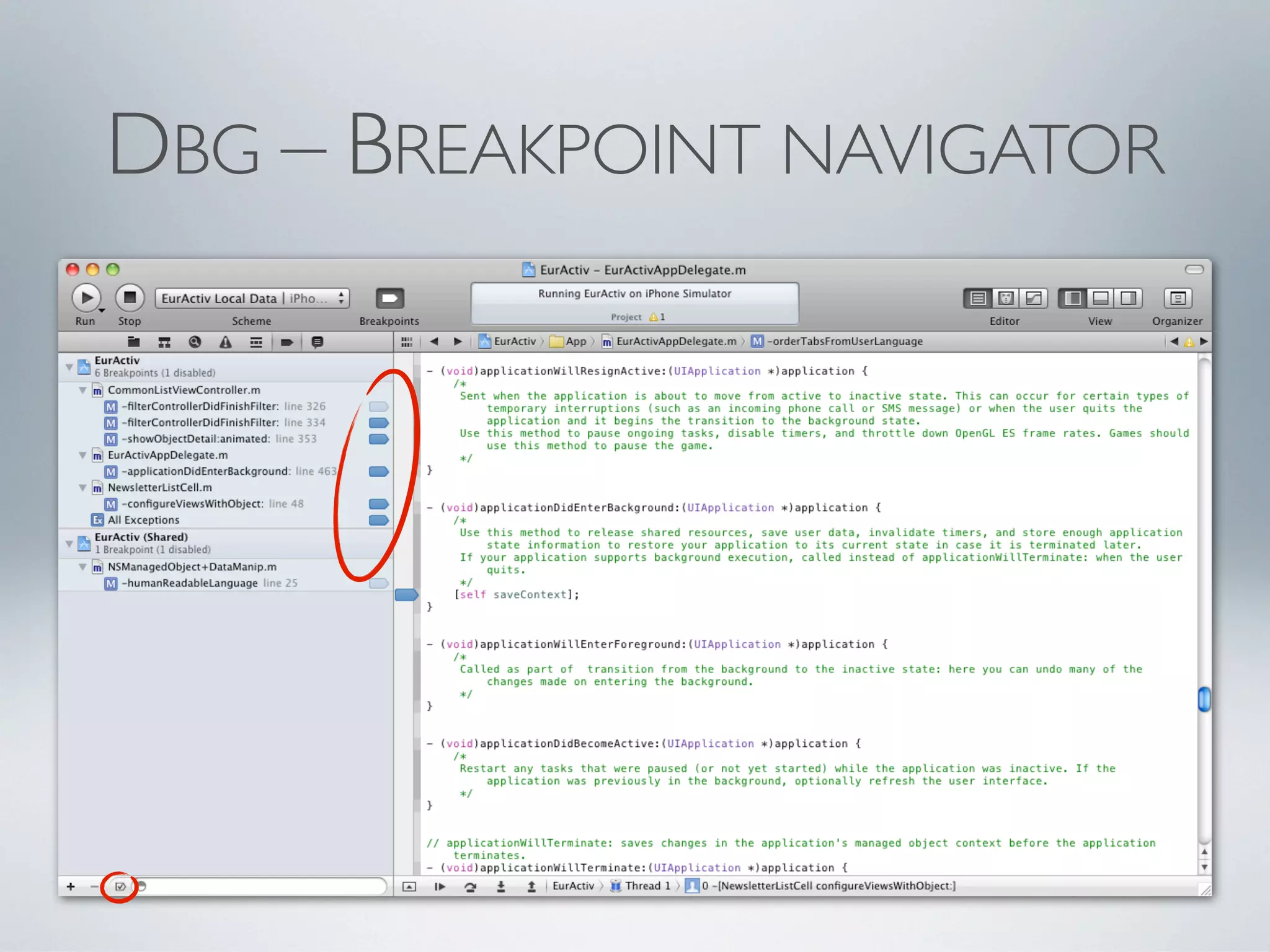Collapse NewsletterListCell.m breakpoints

point(82,488)
